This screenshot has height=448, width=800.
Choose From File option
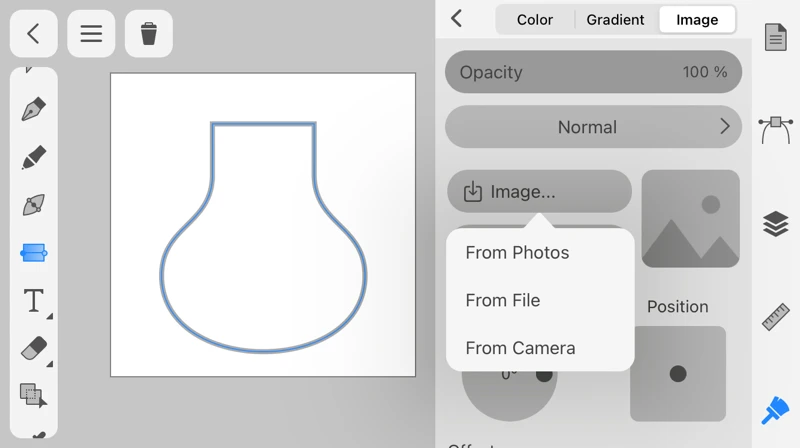pos(503,300)
